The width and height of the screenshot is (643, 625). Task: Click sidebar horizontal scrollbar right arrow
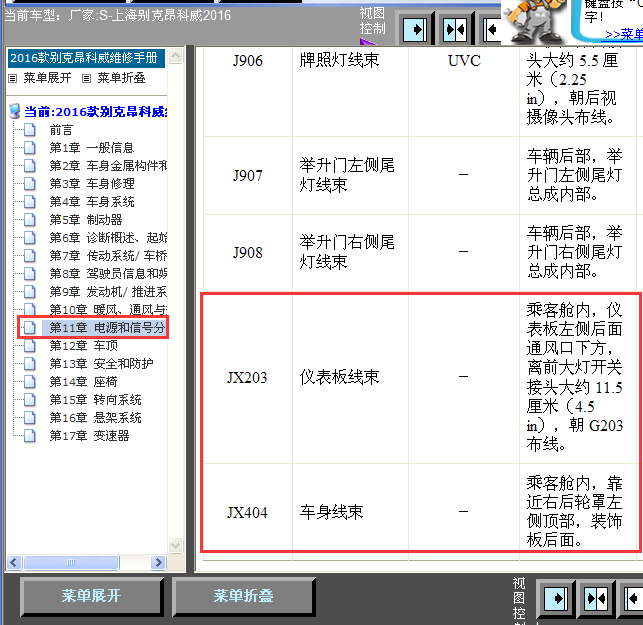coord(158,562)
